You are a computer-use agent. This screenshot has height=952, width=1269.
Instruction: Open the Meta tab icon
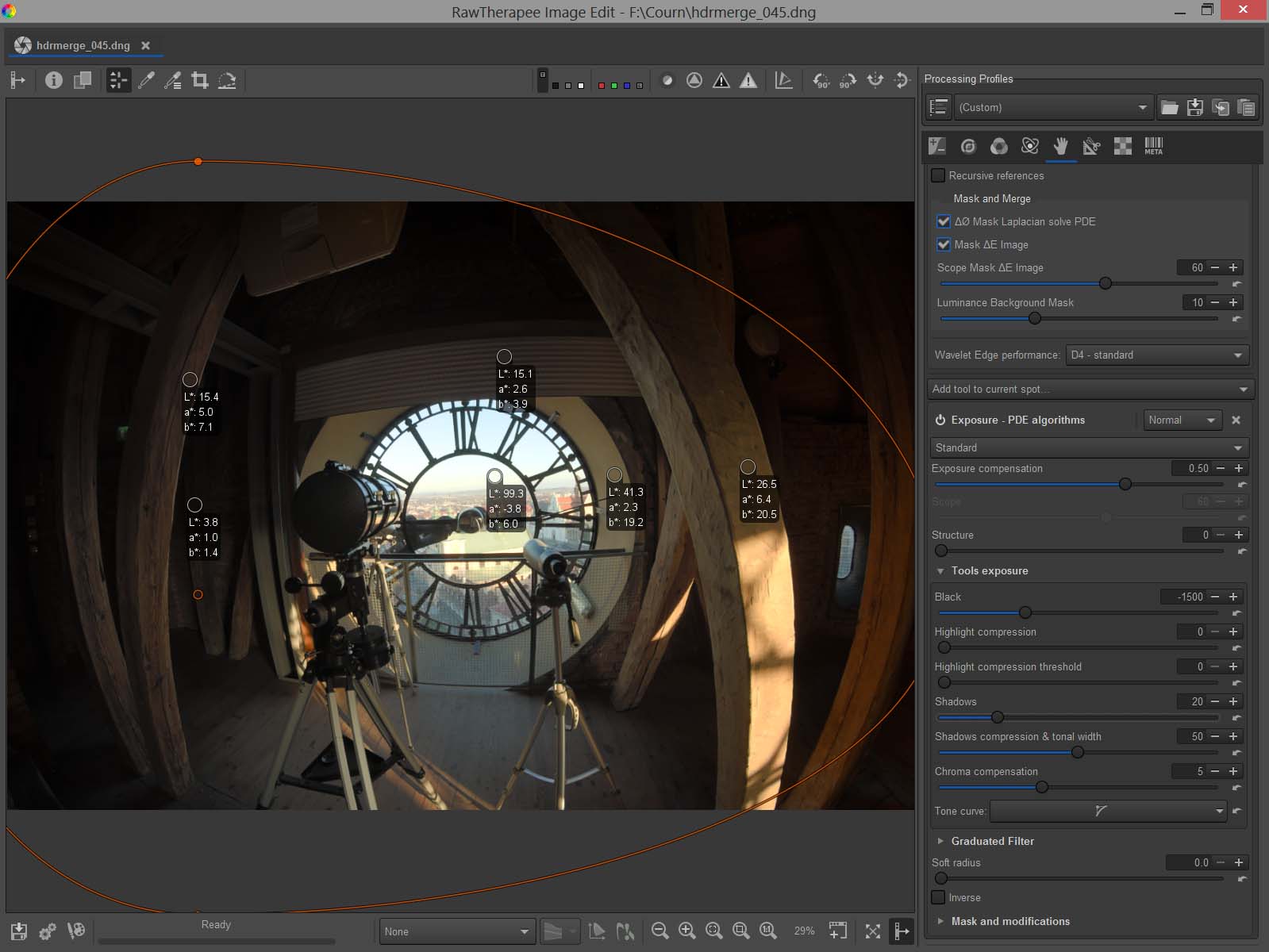(1153, 146)
